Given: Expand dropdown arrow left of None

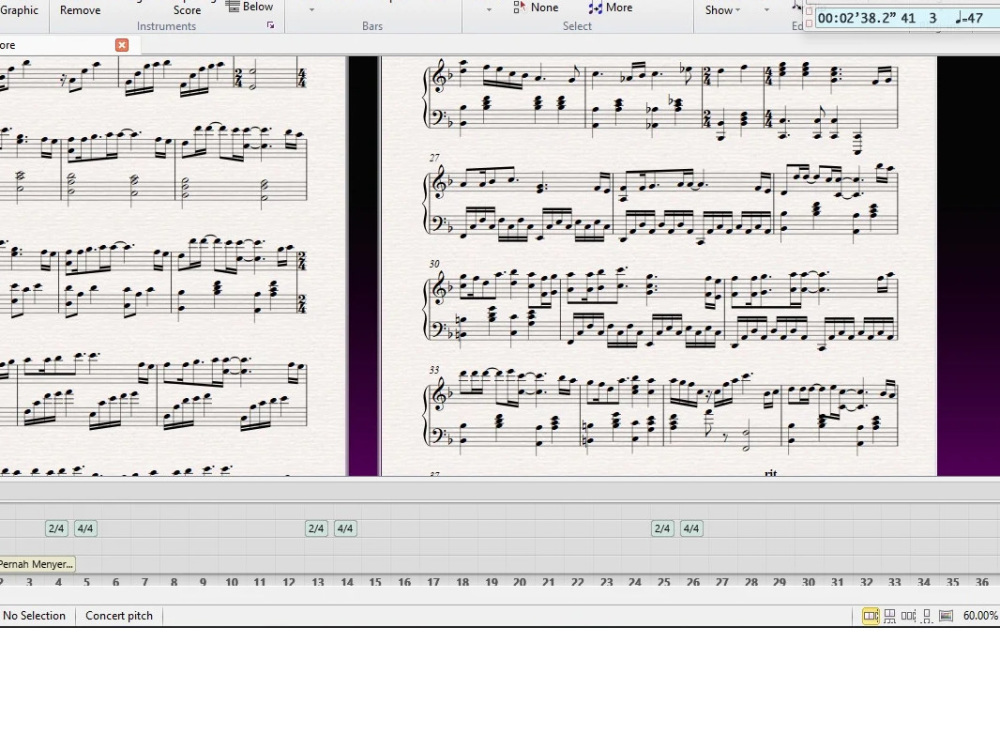Looking at the screenshot, I should click(489, 10).
